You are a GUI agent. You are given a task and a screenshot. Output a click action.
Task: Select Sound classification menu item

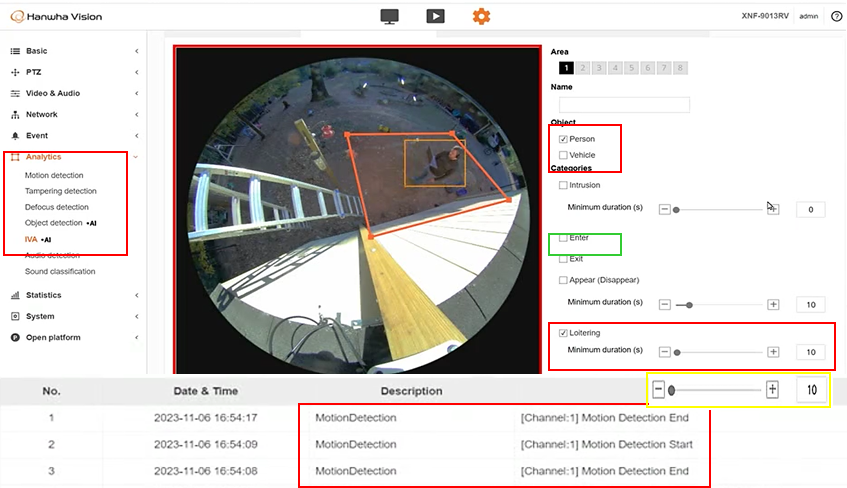60,271
